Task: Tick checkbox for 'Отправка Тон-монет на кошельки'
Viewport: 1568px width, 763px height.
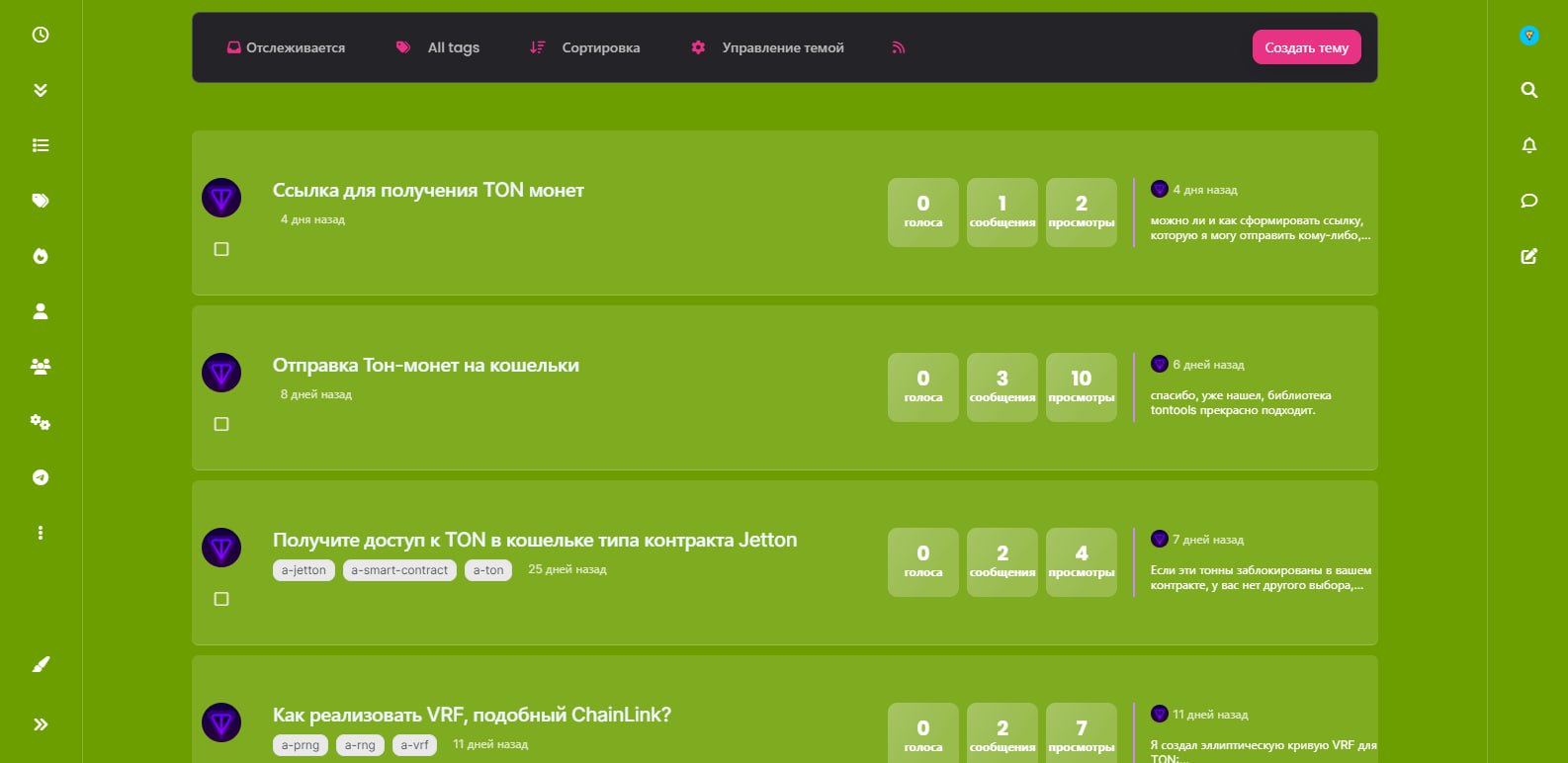Action: click(221, 424)
